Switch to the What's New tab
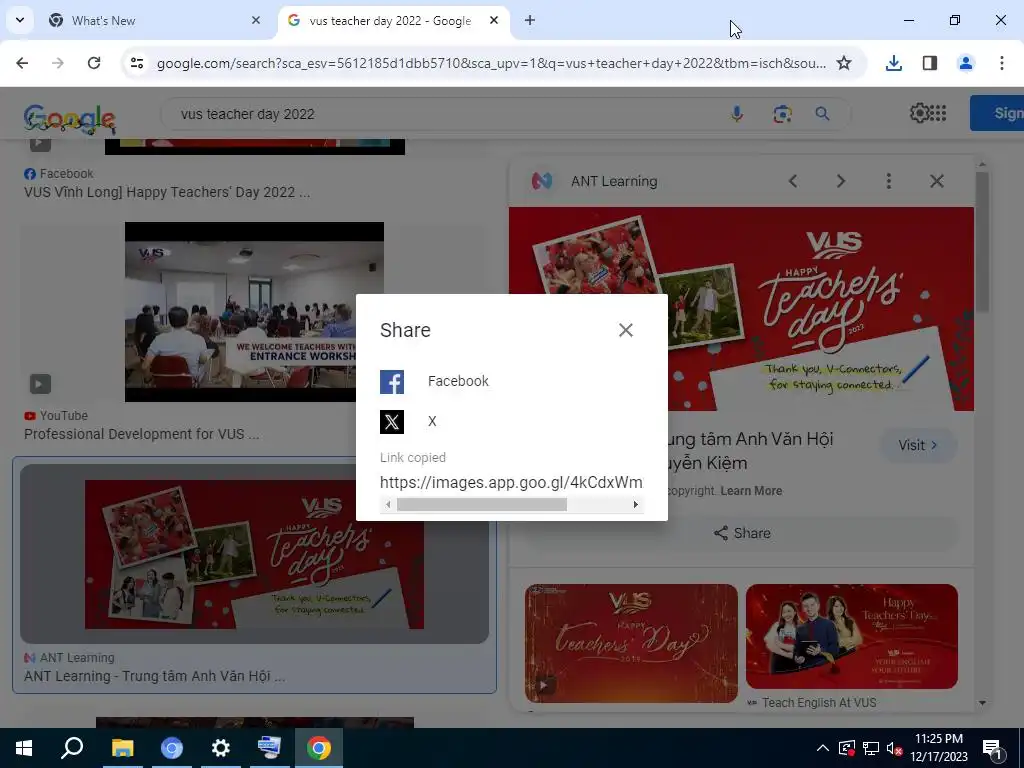Image resolution: width=1024 pixels, height=768 pixels. (x=153, y=21)
